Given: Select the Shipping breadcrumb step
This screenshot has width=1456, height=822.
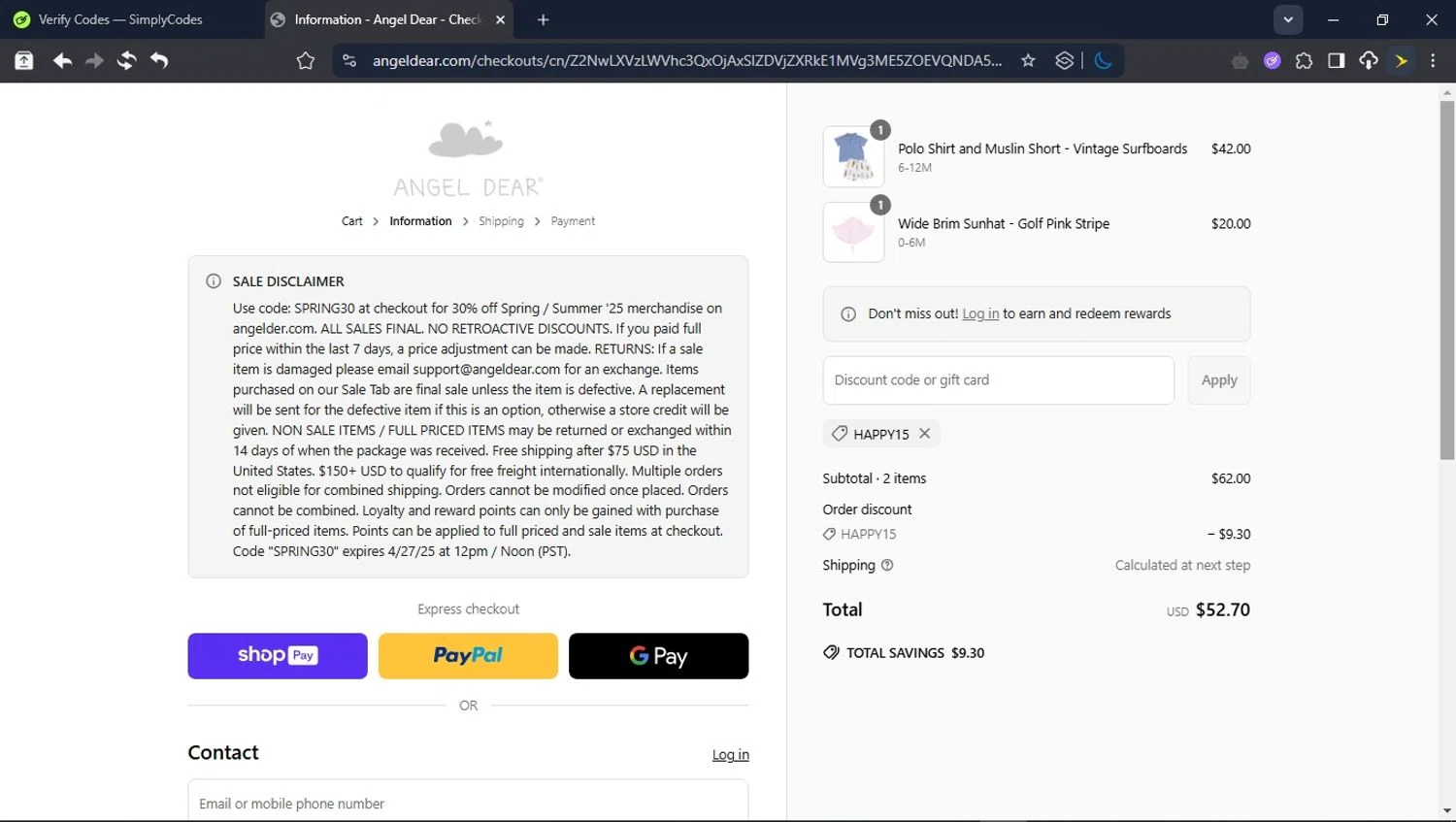Looking at the screenshot, I should [501, 221].
